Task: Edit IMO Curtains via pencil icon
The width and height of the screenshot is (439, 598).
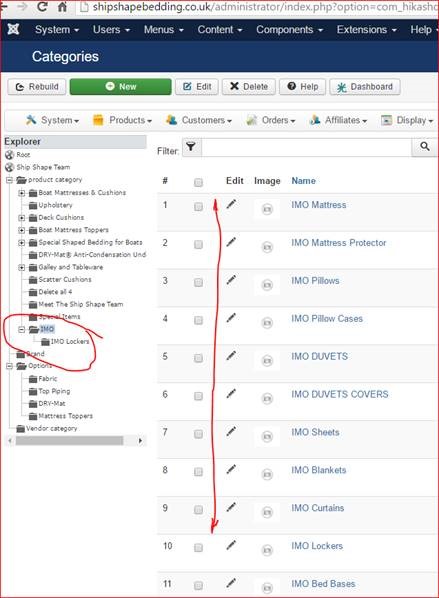Action: (231, 507)
